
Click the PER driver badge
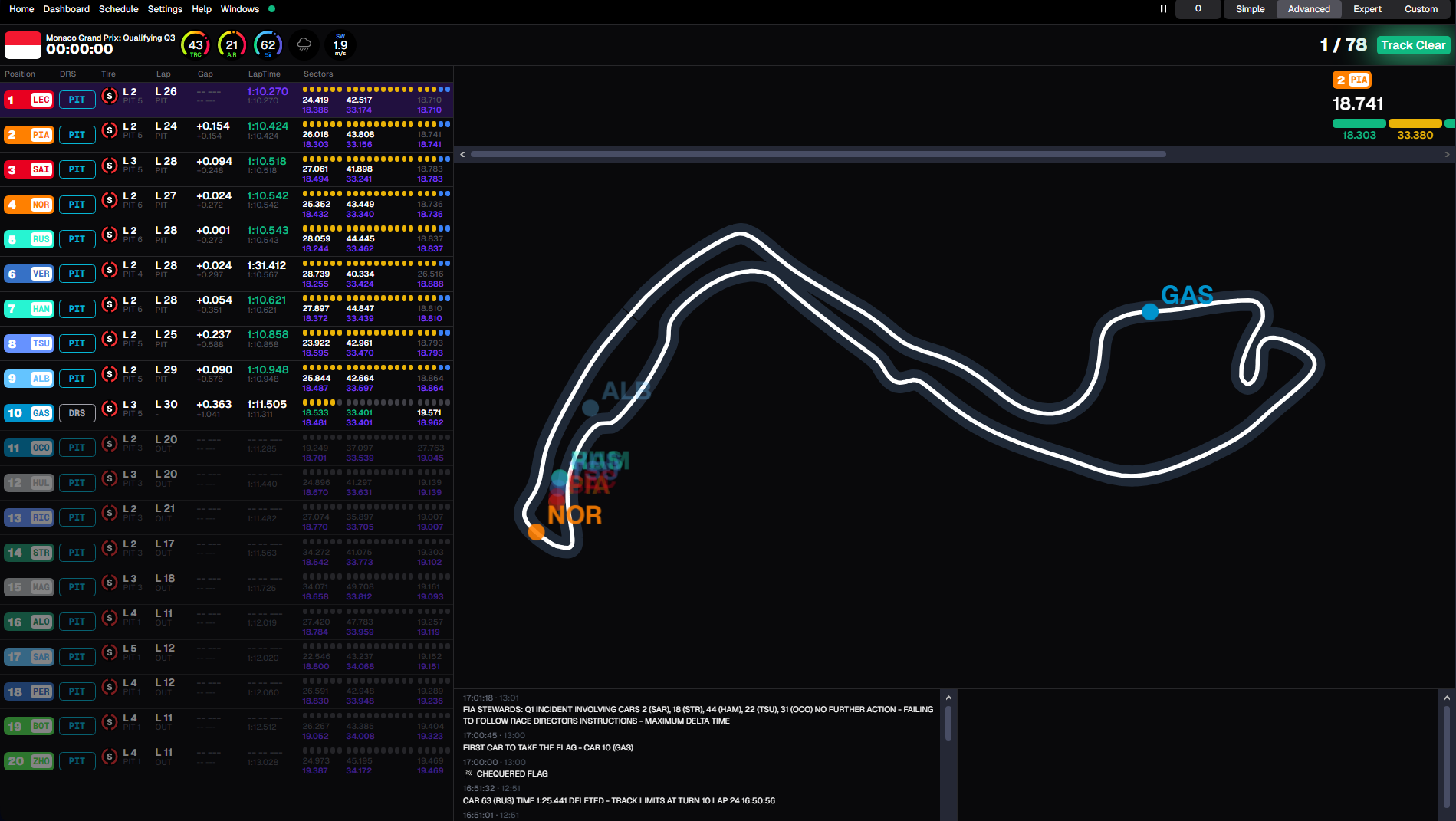point(30,691)
